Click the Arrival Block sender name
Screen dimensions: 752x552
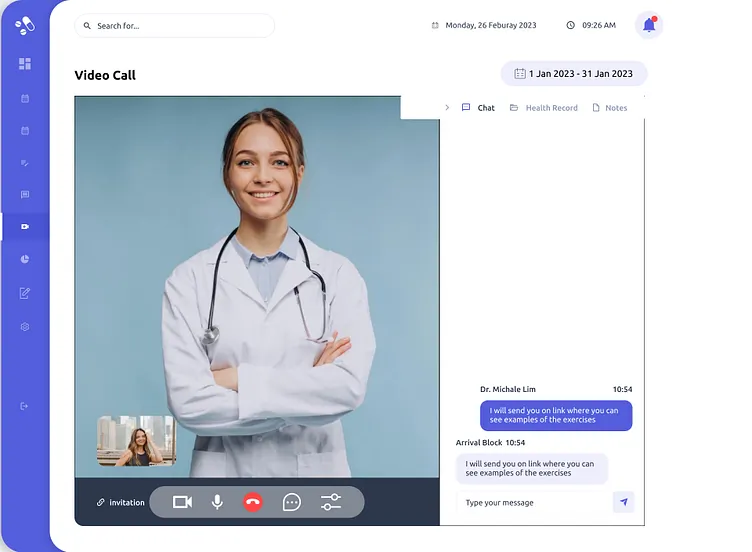coord(479,442)
